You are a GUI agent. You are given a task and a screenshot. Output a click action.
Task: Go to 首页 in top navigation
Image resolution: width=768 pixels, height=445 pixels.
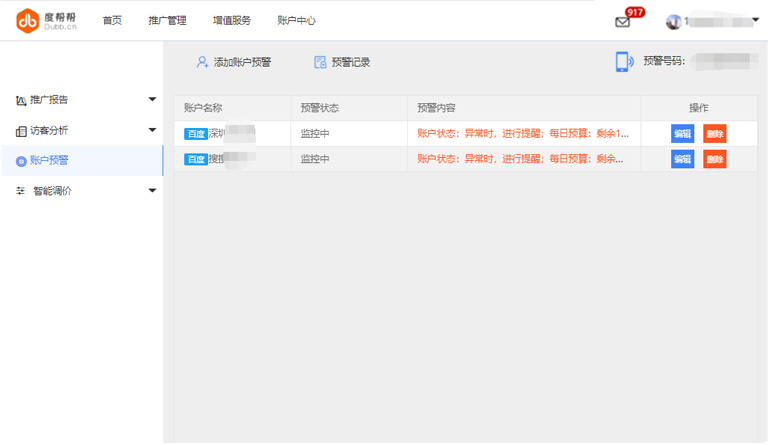pyautogui.click(x=112, y=20)
